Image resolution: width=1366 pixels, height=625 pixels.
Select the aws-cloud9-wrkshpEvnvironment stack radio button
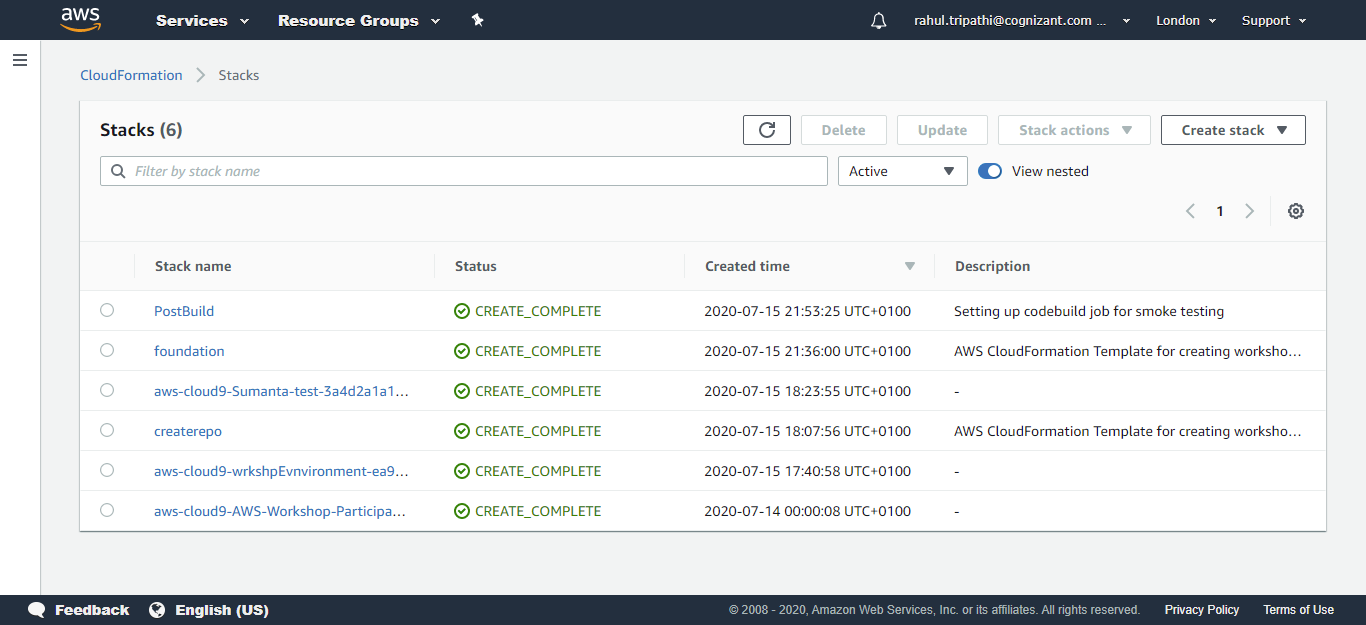[x=107, y=470]
